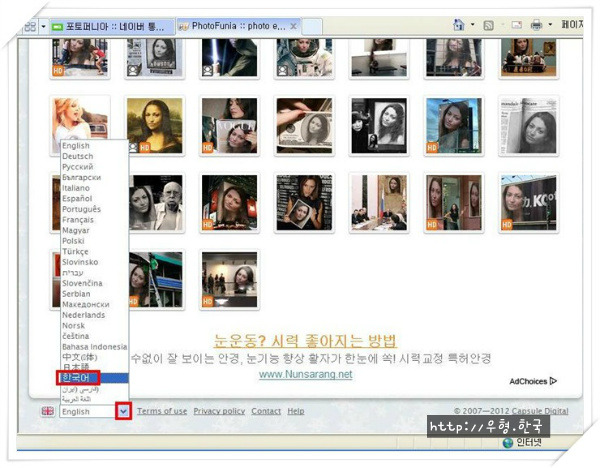Screen dimensions: 600x468
Task: Open Terms of use link
Action: tap(162, 411)
